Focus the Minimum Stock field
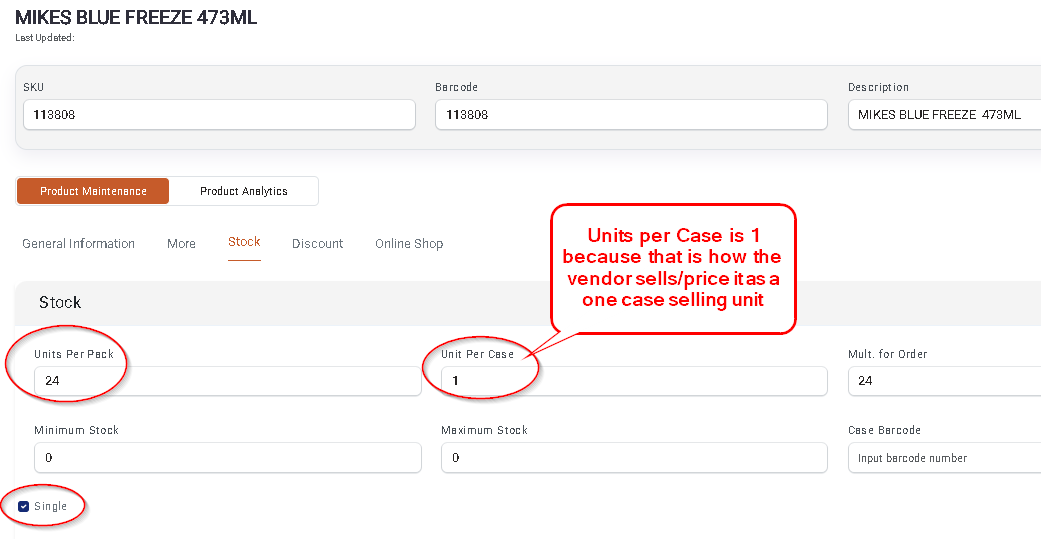 point(228,458)
